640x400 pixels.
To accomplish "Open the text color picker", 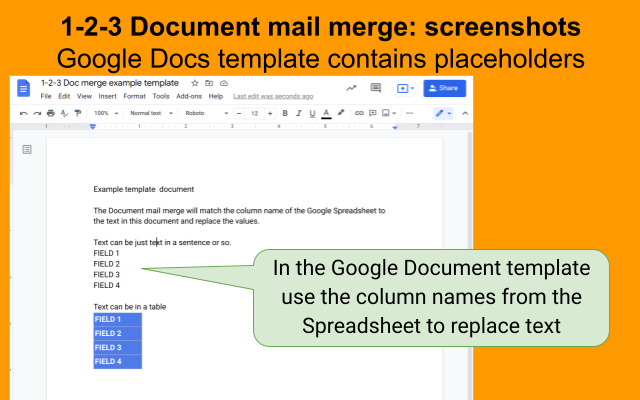I will tap(326, 113).
